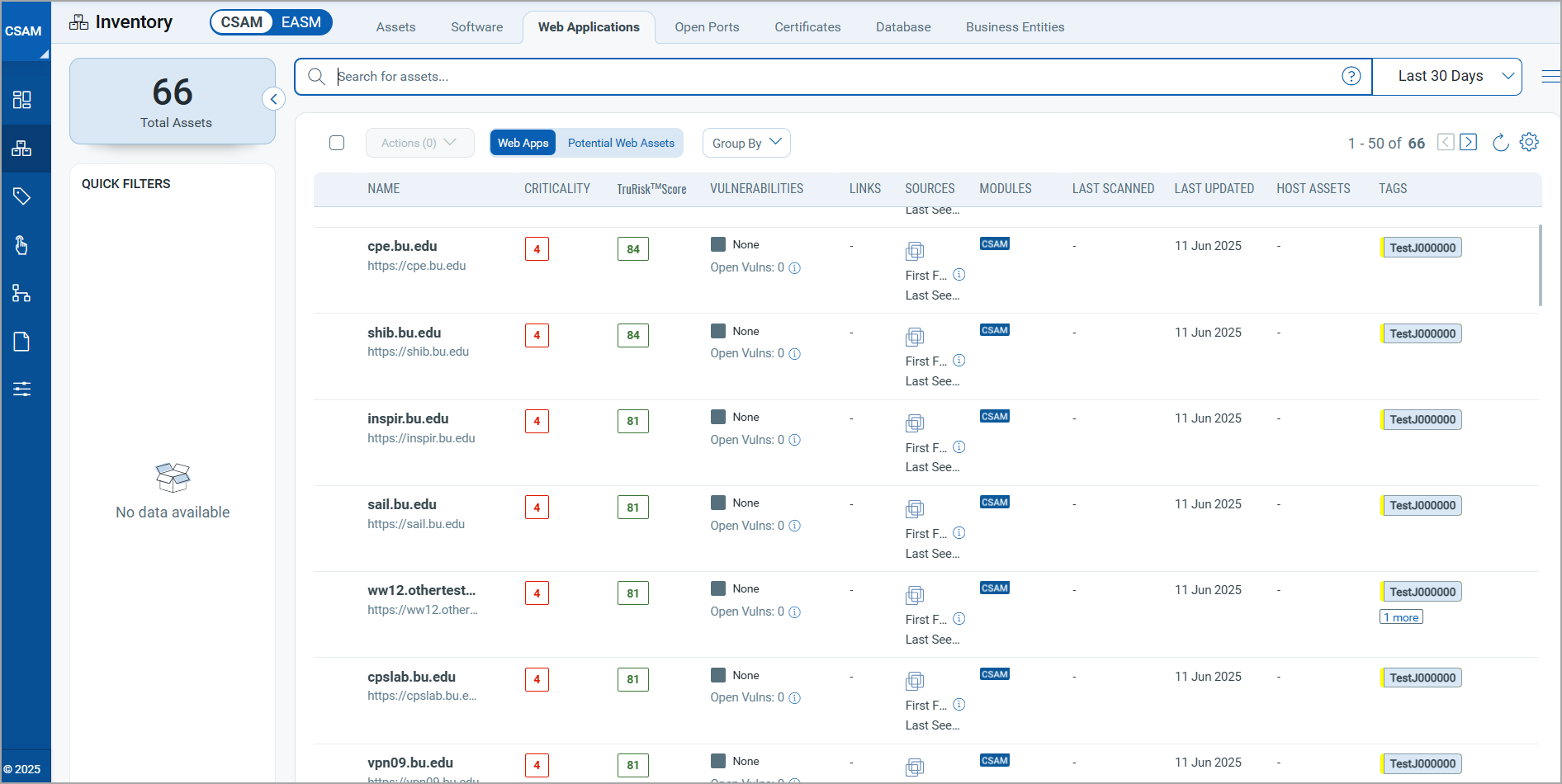The width and height of the screenshot is (1562, 784).
Task: Open the cpe.bu.edu asset link
Action: [x=402, y=246]
